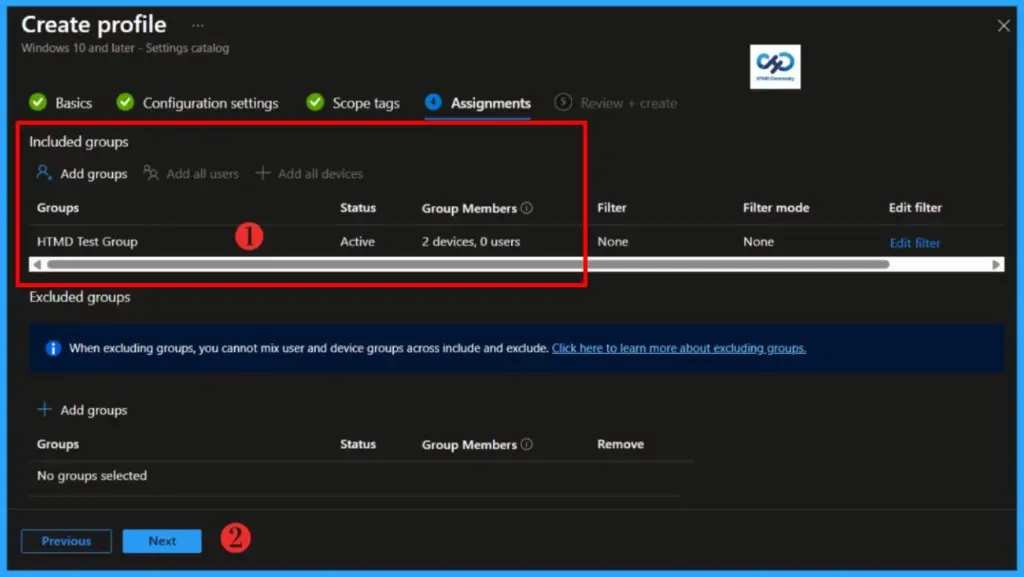This screenshot has height=577, width=1024.
Task: Click the Filter mode column header
Action: pos(775,208)
